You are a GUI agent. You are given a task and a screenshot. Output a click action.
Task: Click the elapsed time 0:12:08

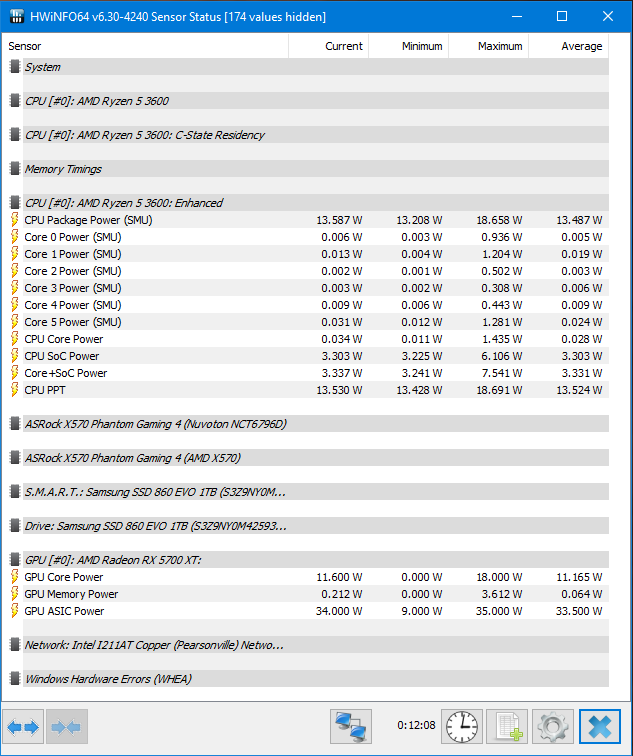tap(416, 725)
